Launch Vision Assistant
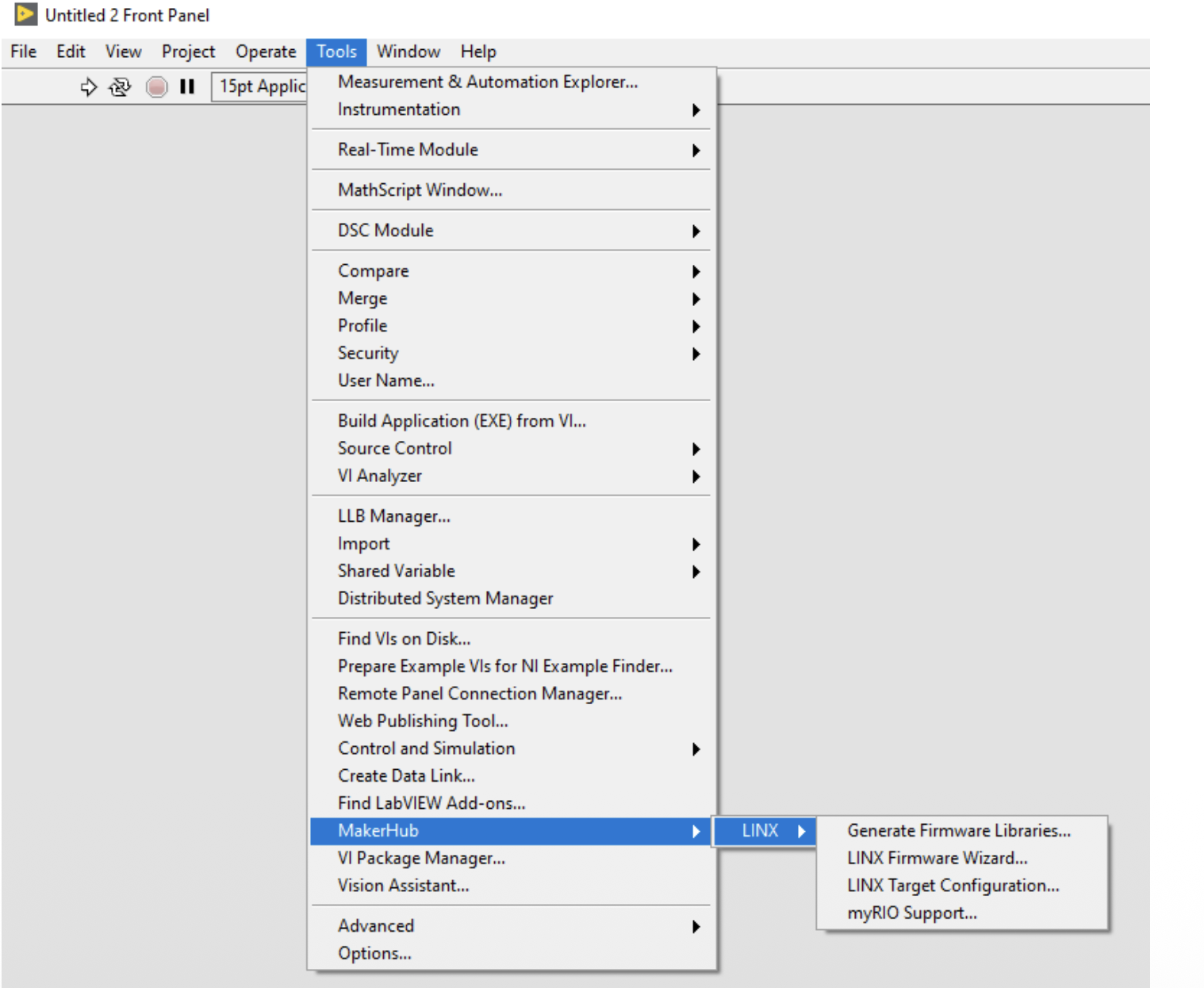The image size is (1204, 988). [x=512, y=886]
